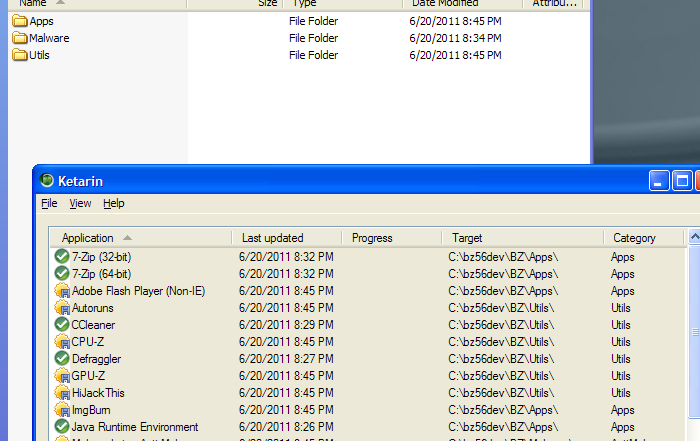The width and height of the screenshot is (700, 441).
Task: Click the Apps folder icon in file list
Action: pos(20,21)
